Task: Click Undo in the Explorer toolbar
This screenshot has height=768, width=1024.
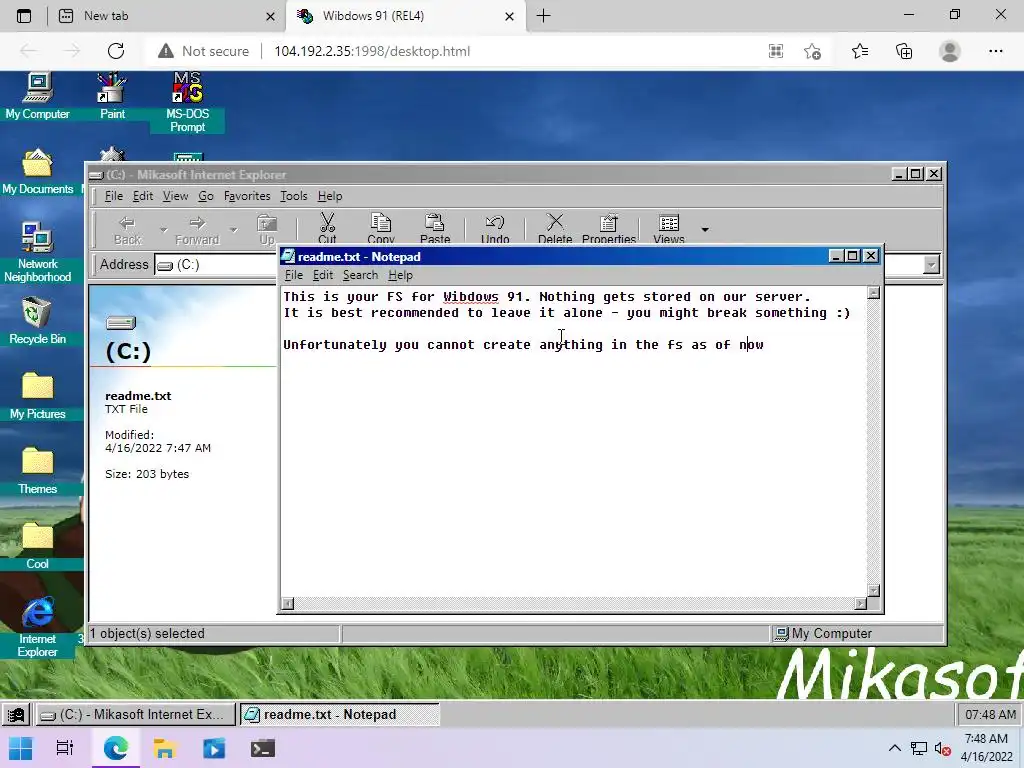Action: pos(495,229)
